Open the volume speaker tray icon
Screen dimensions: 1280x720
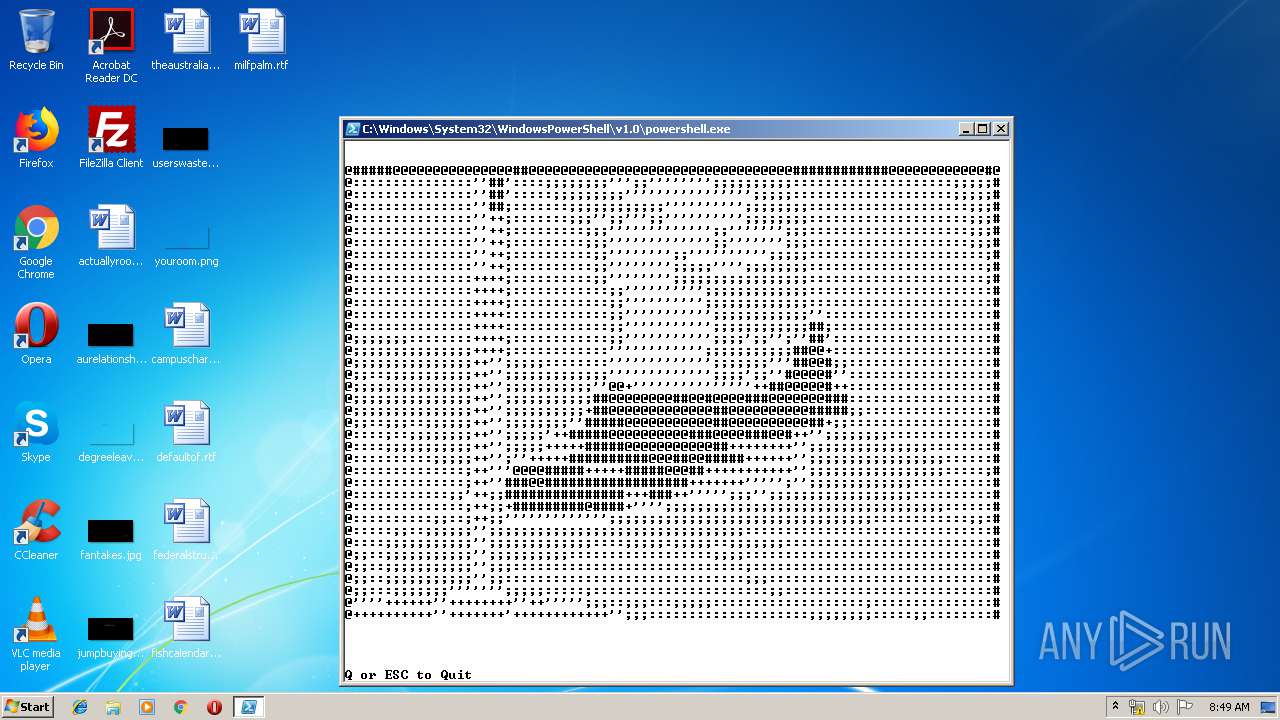point(1161,707)
